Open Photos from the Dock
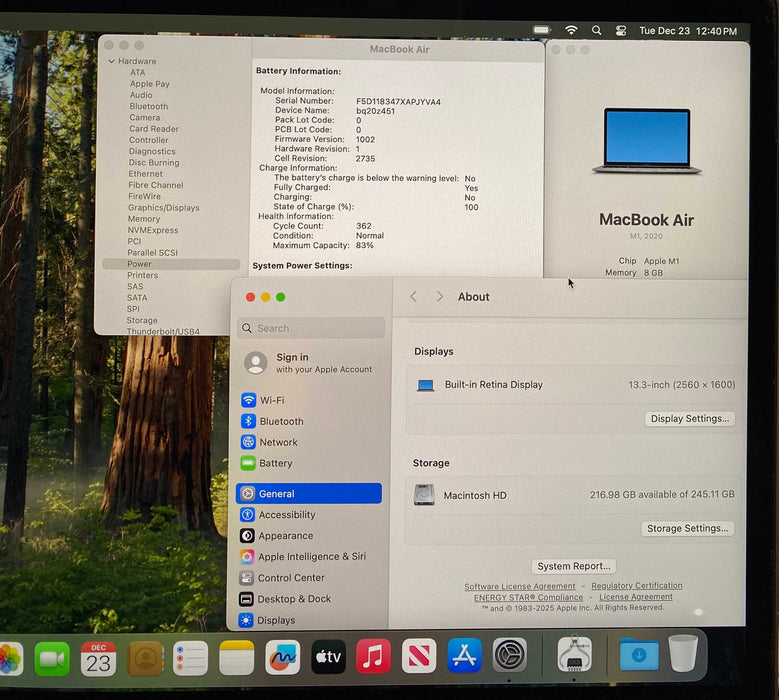 9,659
